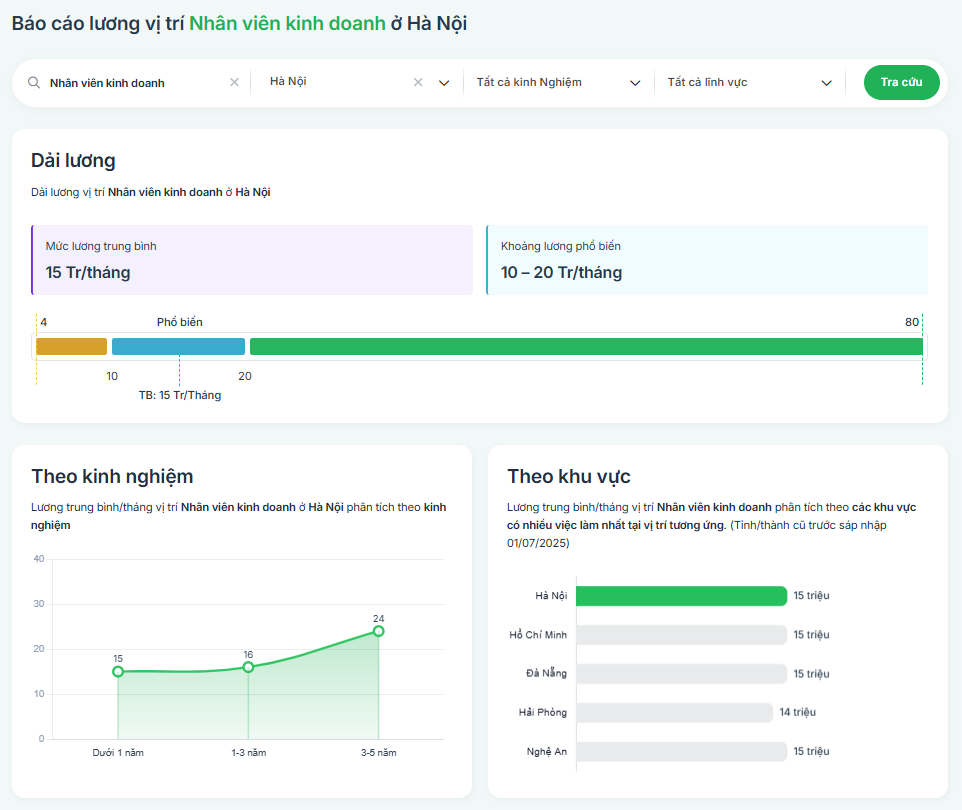Screen dimensions: 962x810
Task: Expand the Hà Nội location dropdown arrow
Action: (444, 83)
